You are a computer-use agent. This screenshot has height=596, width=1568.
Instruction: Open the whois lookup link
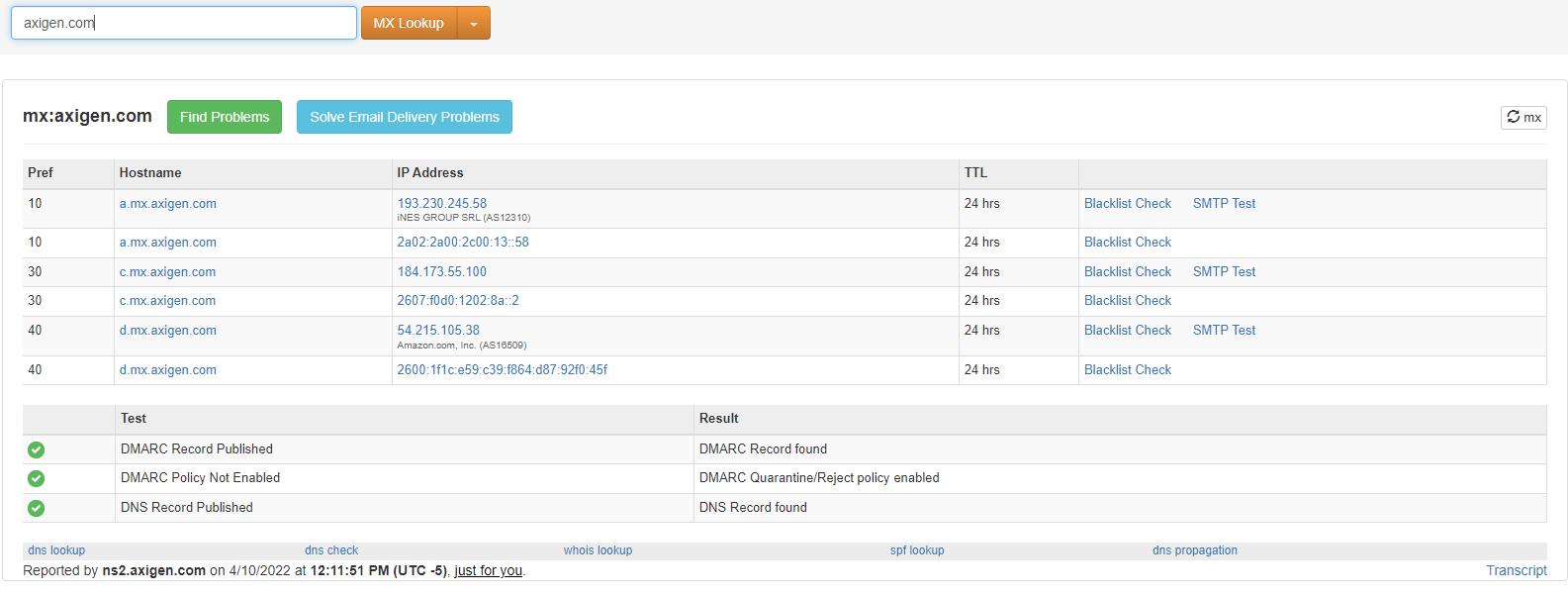598,550
